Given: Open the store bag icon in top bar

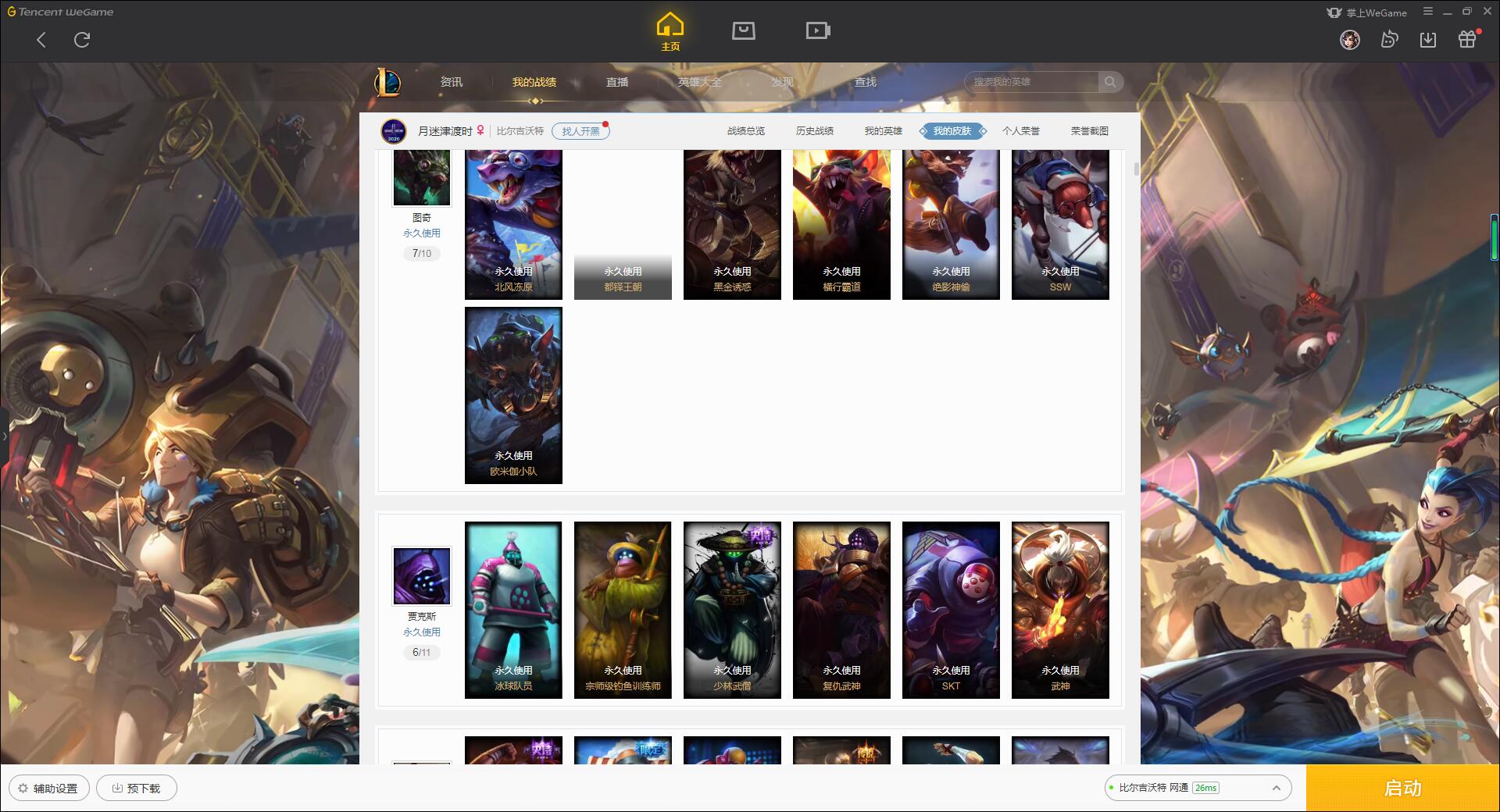Looking at the screenshot, I should pyautogui.click(x=744, y=30).
